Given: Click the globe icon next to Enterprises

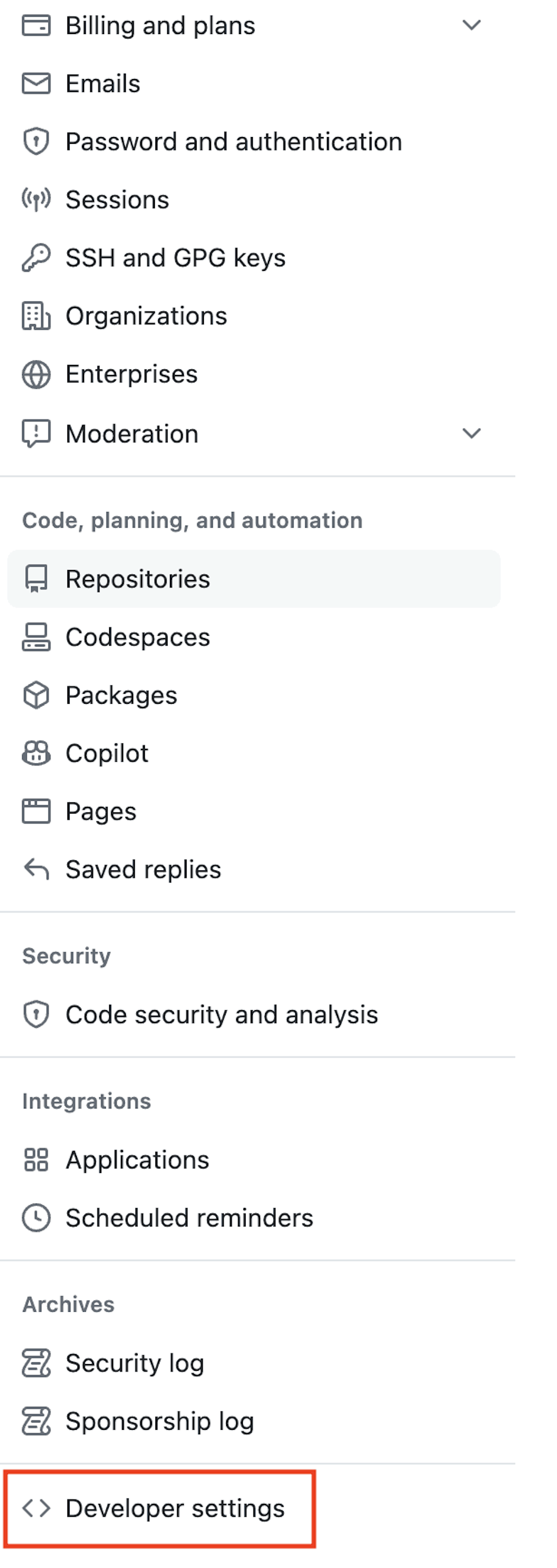Looking at the screenshot, I should coord(36,374).
